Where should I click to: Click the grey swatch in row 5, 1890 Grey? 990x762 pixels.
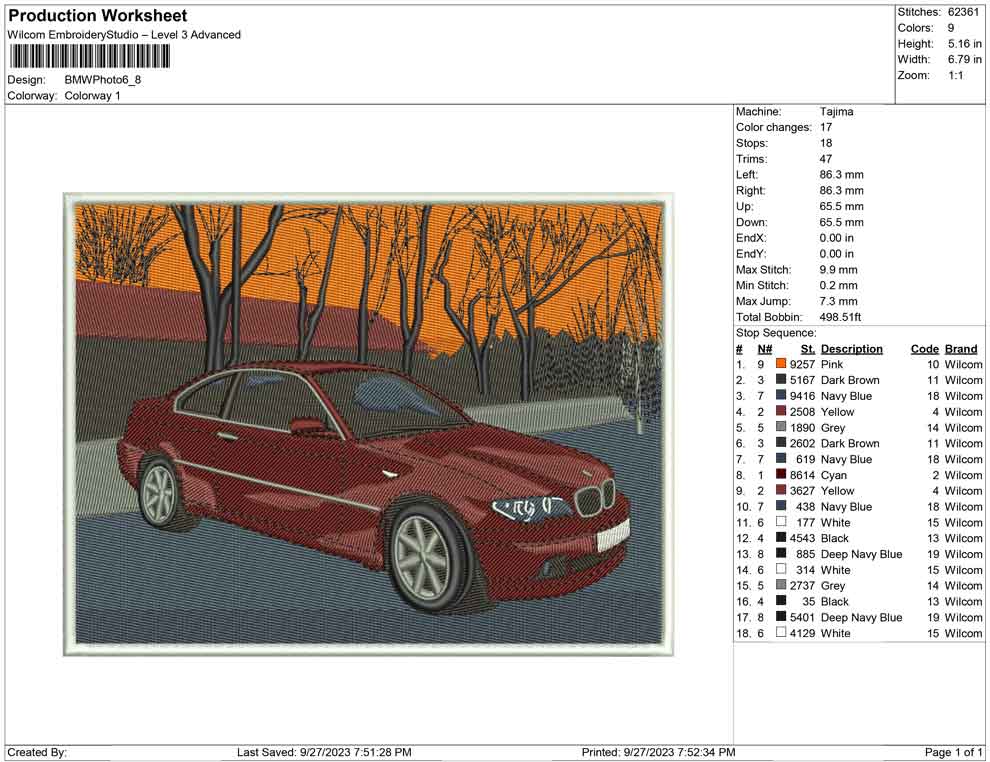click(x=781, y=427)
